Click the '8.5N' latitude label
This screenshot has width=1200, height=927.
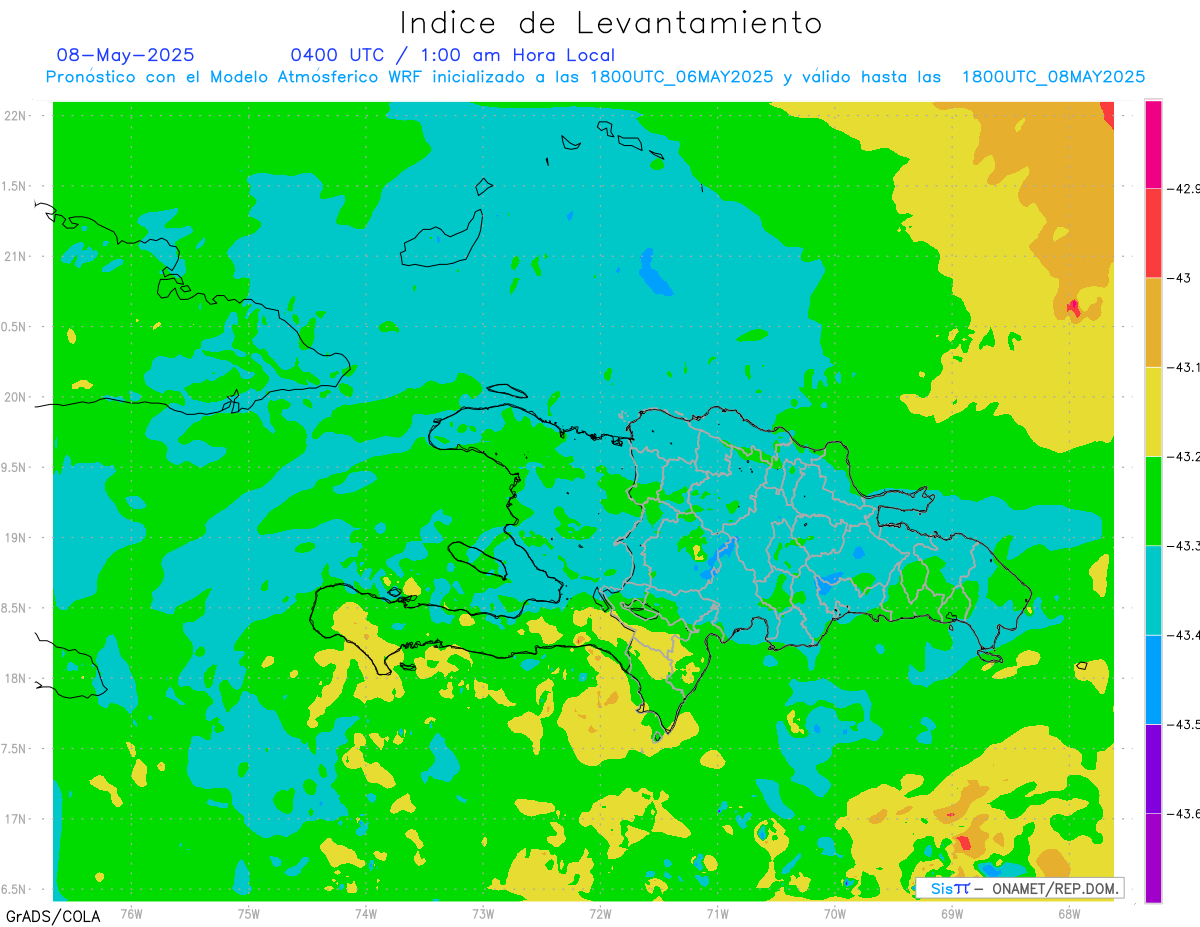12,608
